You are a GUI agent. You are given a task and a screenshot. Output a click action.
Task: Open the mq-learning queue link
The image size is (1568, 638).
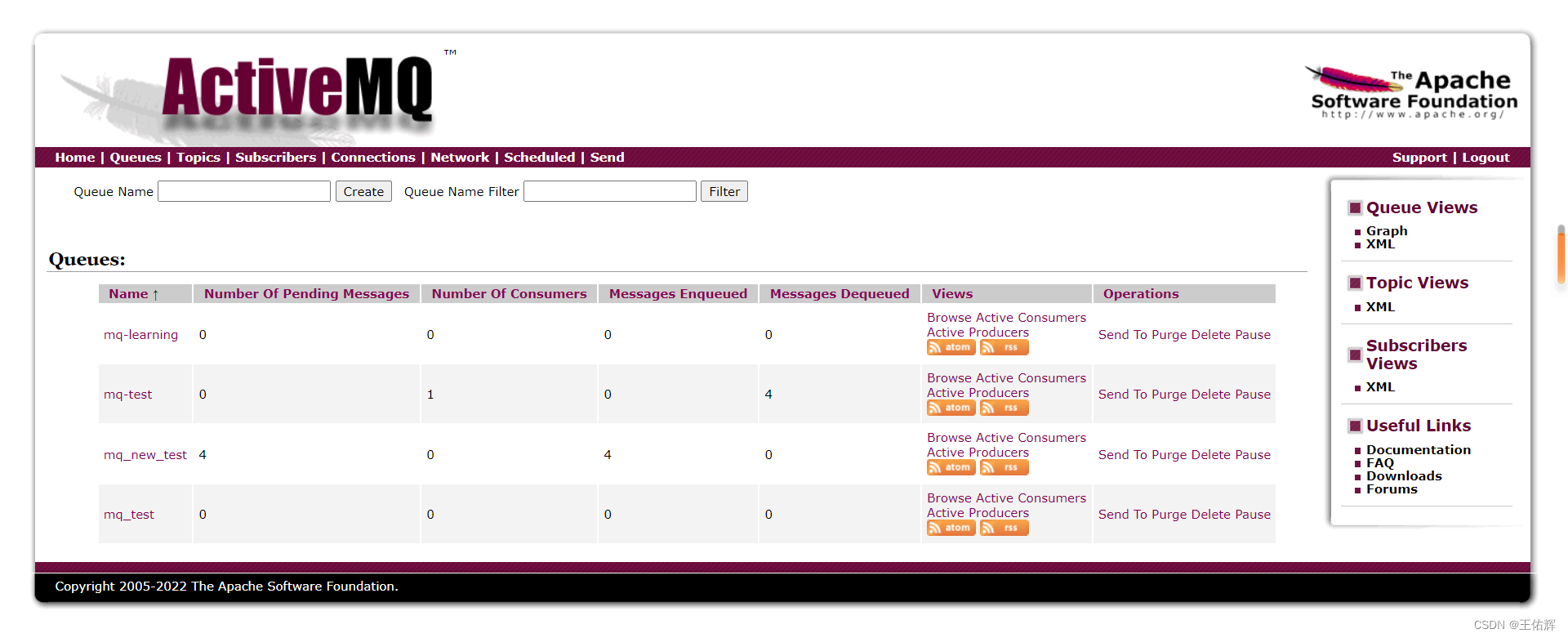140,335
